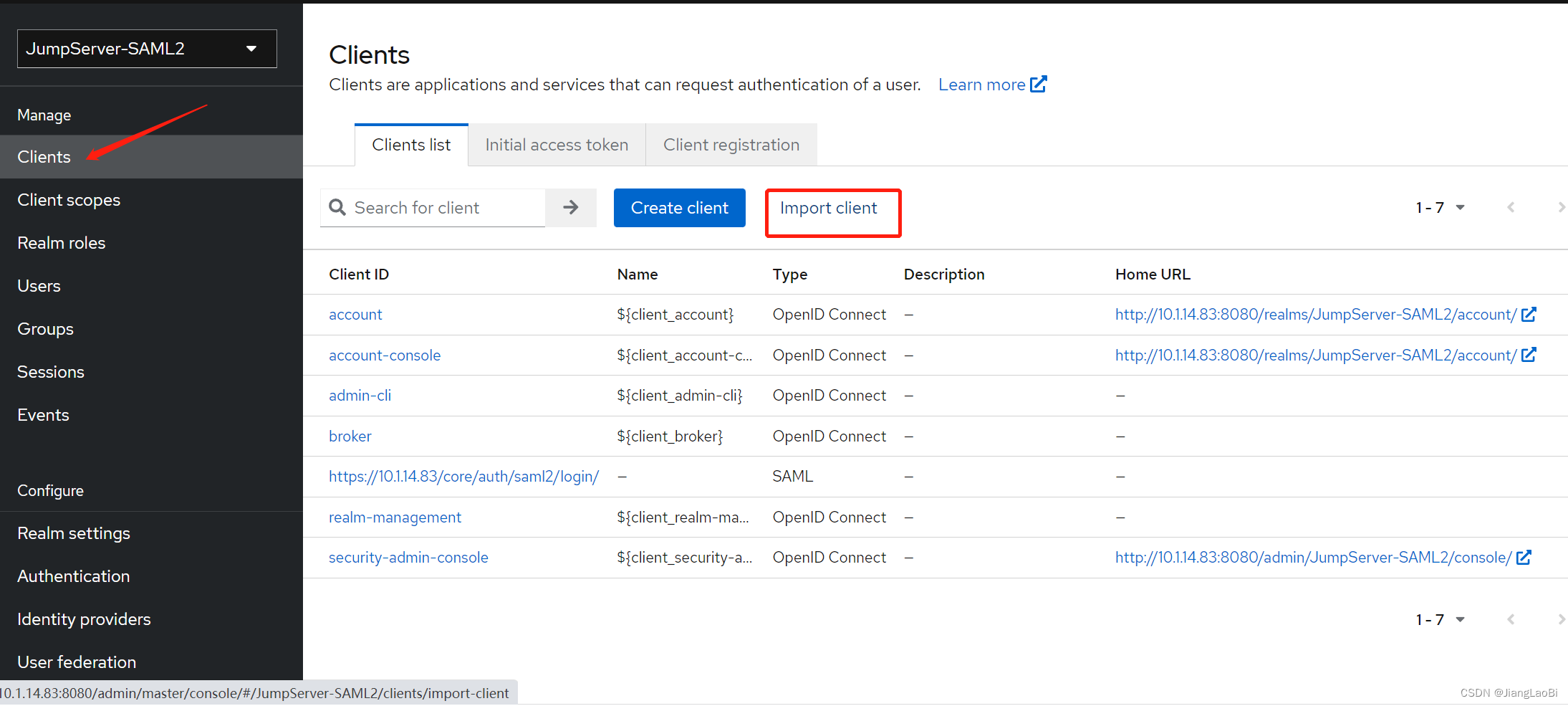The width and height of the screenshot is (1568, 706).
Task: Click external link icon for security-admin-console Home URL
Action: [x=1524, y=557]
